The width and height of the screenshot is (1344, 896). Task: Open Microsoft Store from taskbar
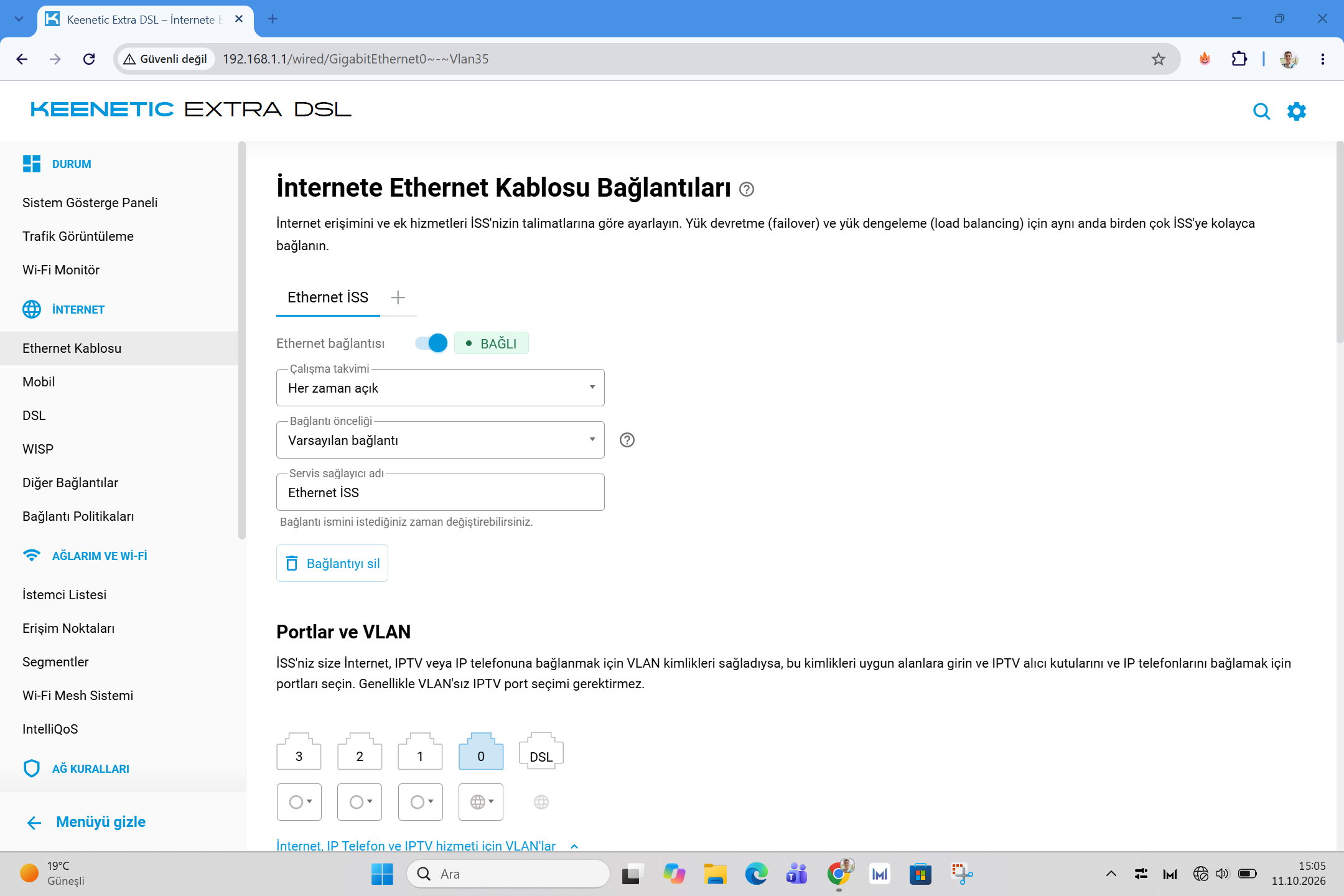click(920, 874)
